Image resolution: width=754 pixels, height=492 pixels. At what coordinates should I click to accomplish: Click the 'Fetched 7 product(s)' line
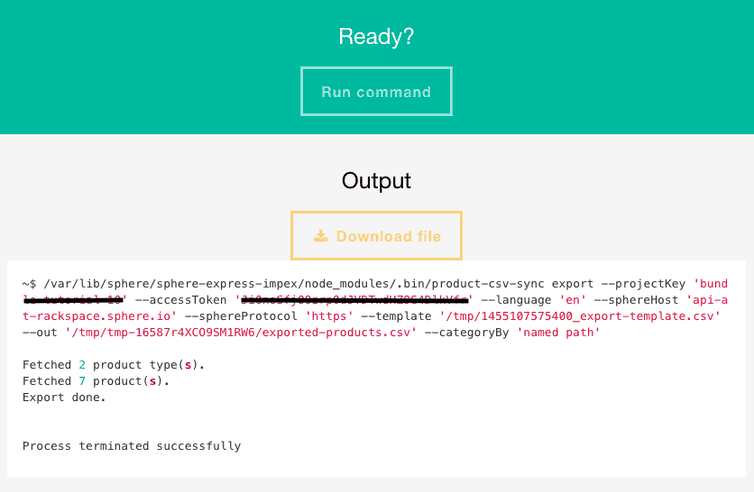click(x=96, y=381)
